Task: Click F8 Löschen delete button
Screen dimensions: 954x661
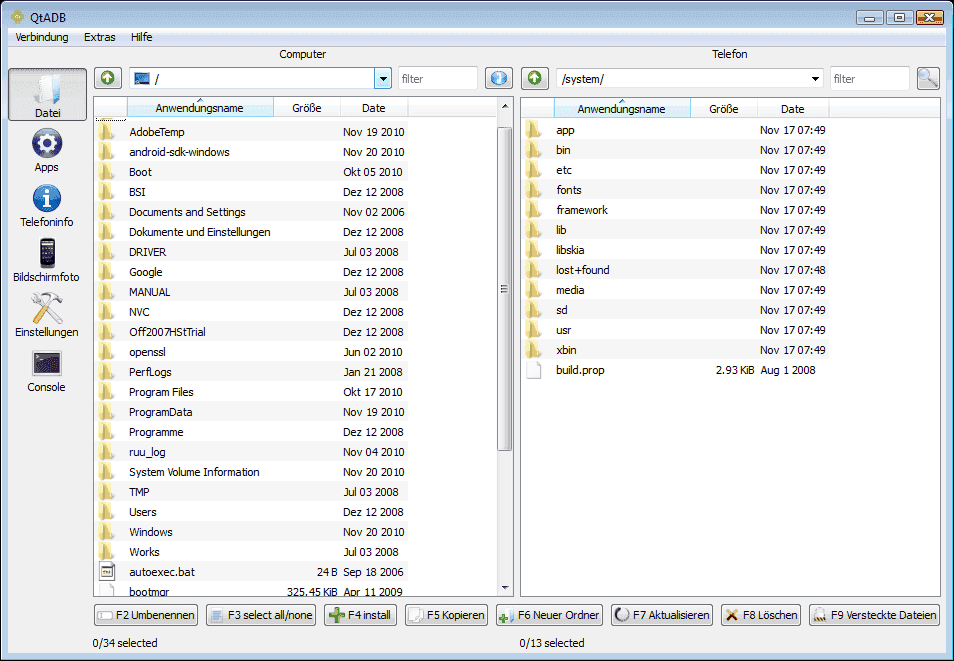Action: coord(761,615)
